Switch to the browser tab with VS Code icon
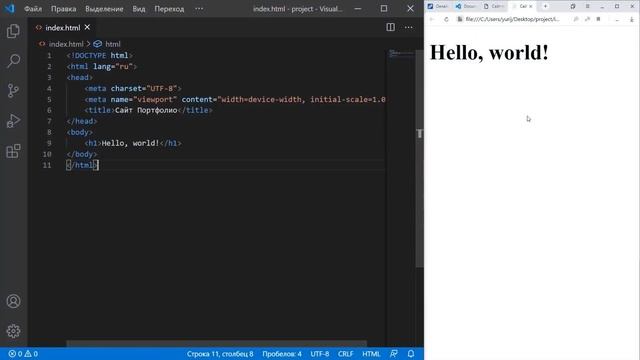640x360 pixels. click(x=466, y=6)
